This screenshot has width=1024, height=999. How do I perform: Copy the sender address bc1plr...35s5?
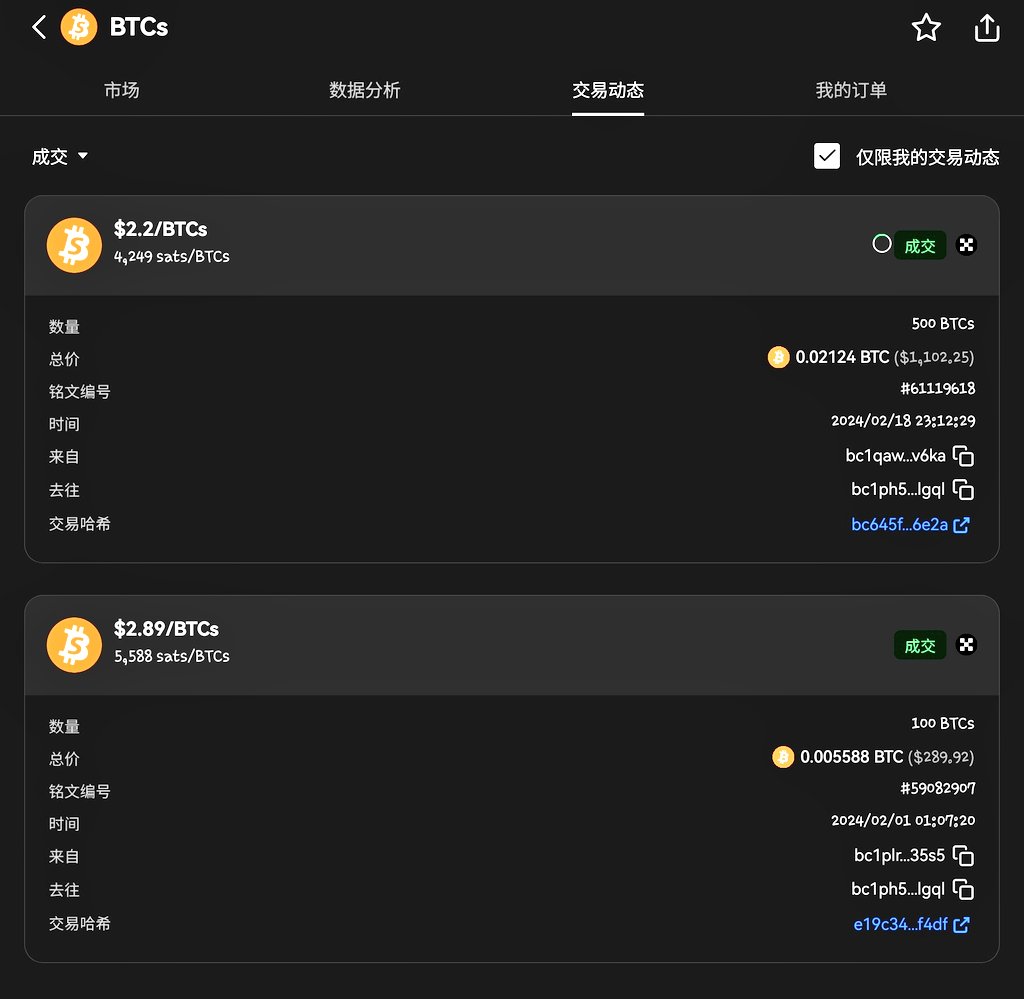963,856
